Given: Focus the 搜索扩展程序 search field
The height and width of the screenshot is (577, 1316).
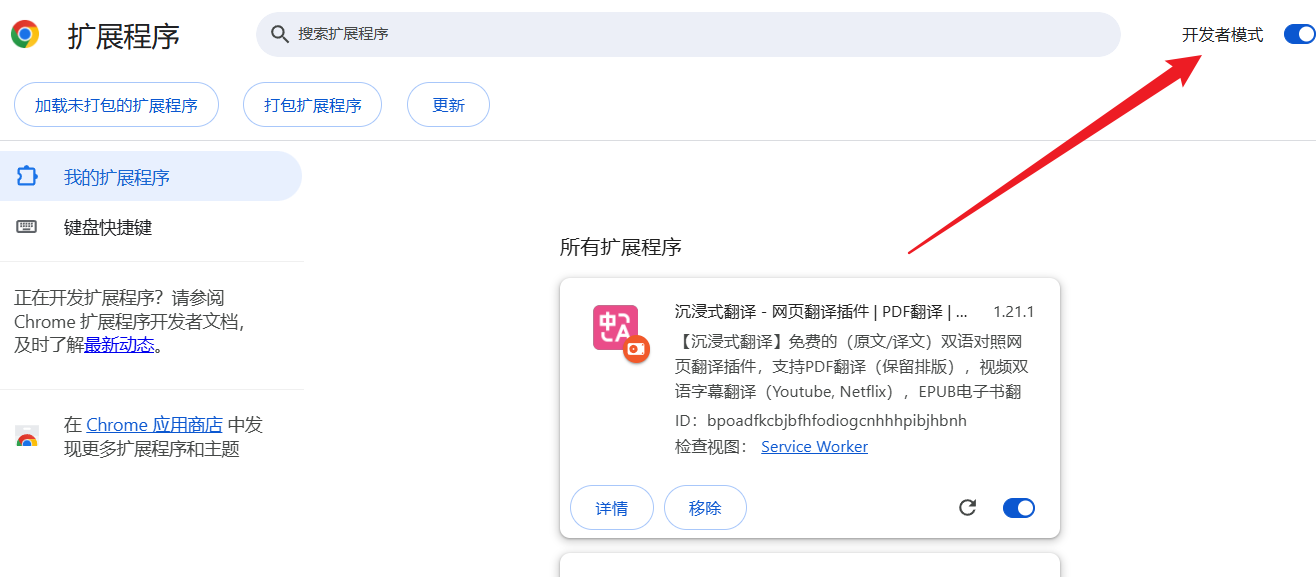Looking at the screenshot, I should pos(688,34).
